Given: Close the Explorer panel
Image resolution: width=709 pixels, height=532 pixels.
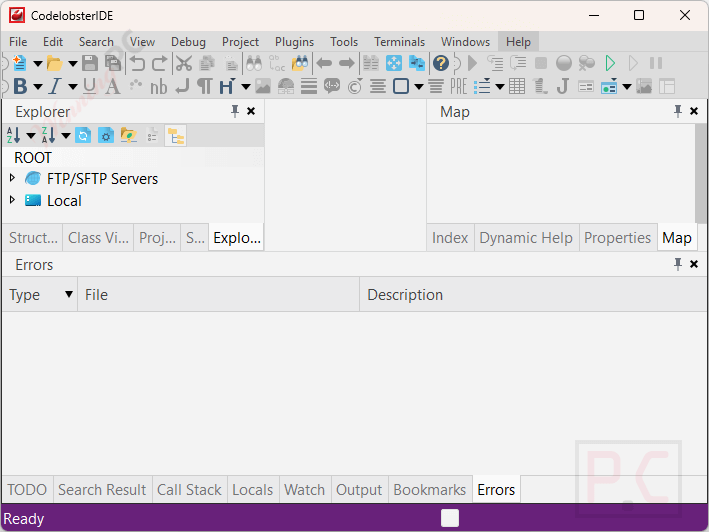Looking at the screenshot, I should 251,111.
